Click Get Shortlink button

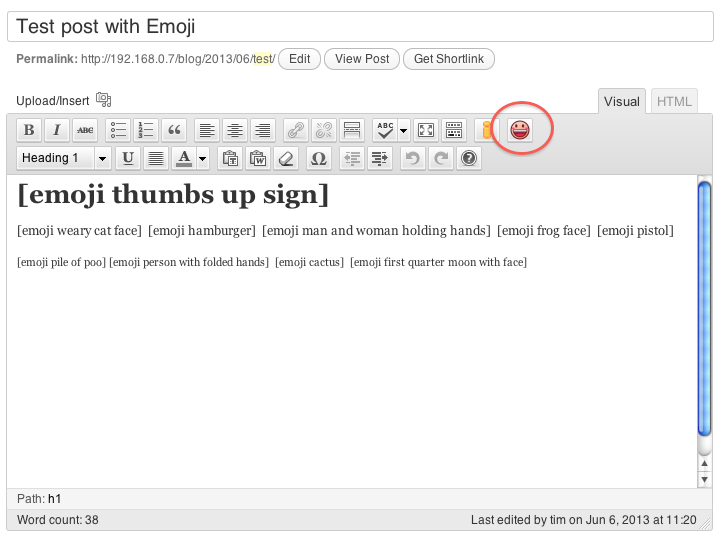[x=449, y=59]
